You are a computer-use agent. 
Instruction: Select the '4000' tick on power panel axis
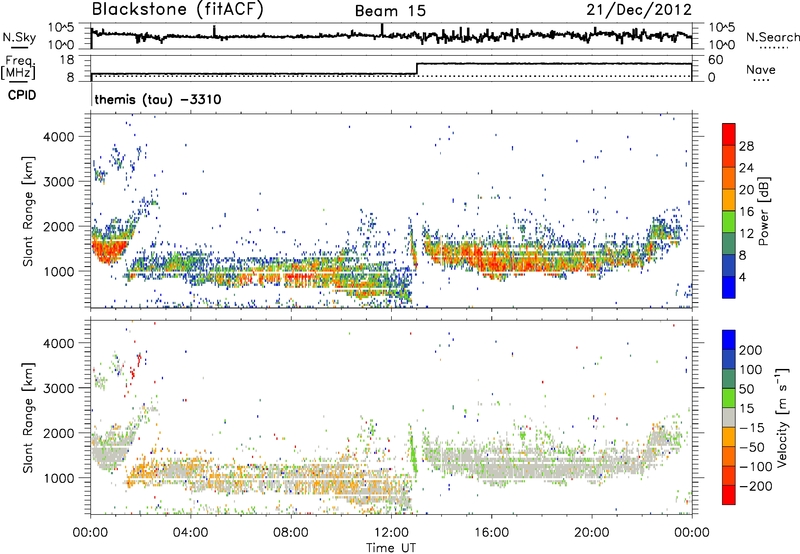(59, 137)
